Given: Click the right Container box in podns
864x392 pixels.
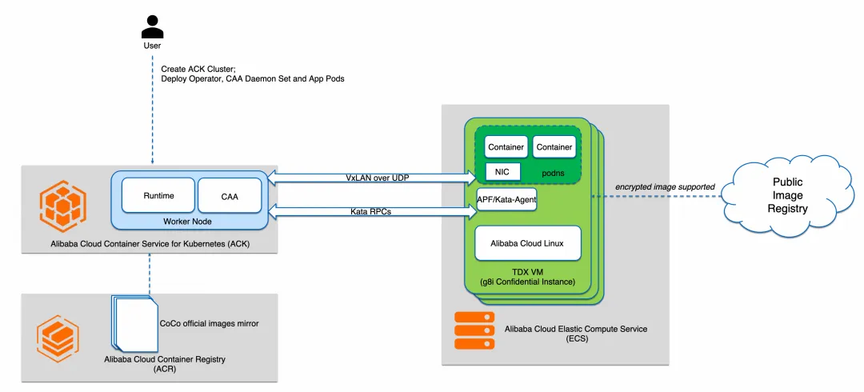Looking at the screenshot, I should click(554, 147).
